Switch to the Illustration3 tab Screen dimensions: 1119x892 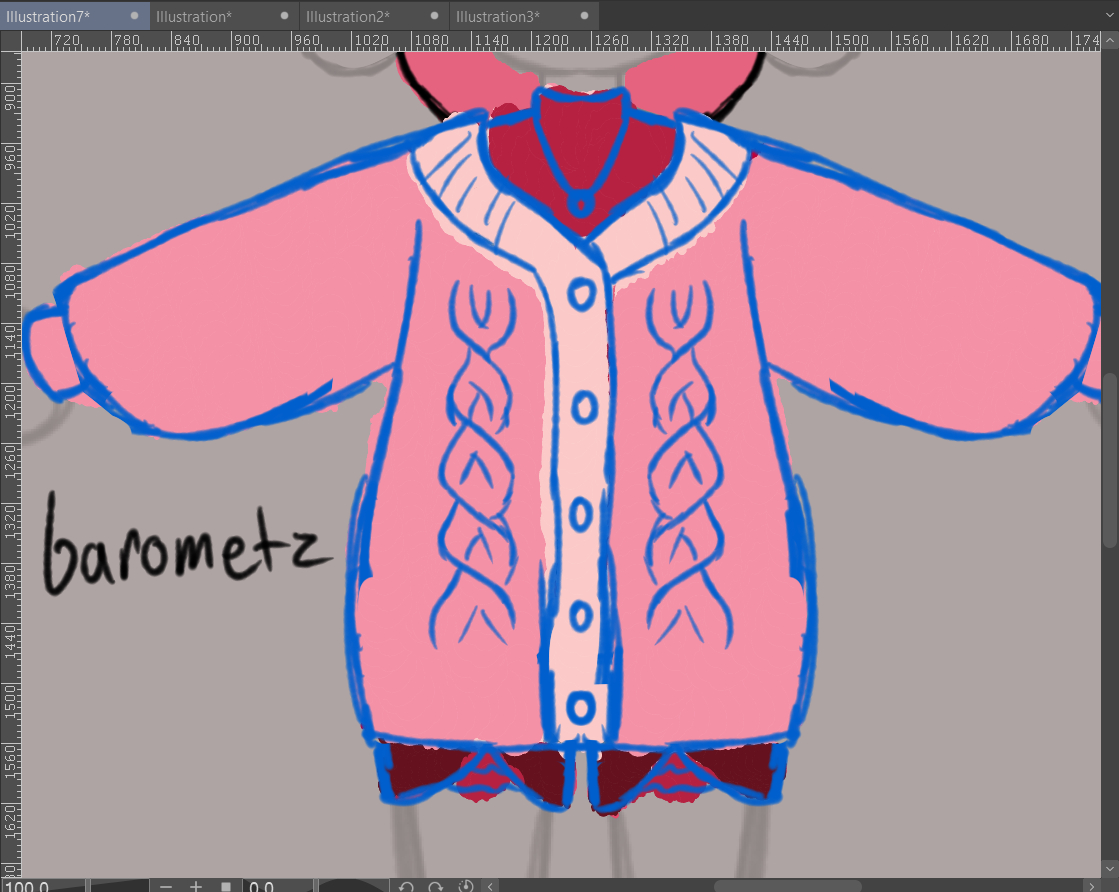tap(498, 16)
